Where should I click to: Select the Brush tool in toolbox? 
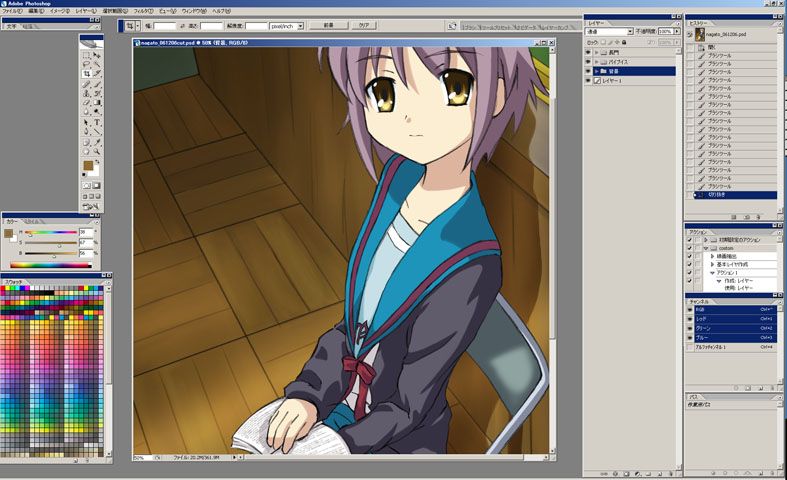[x=97, y=84]
